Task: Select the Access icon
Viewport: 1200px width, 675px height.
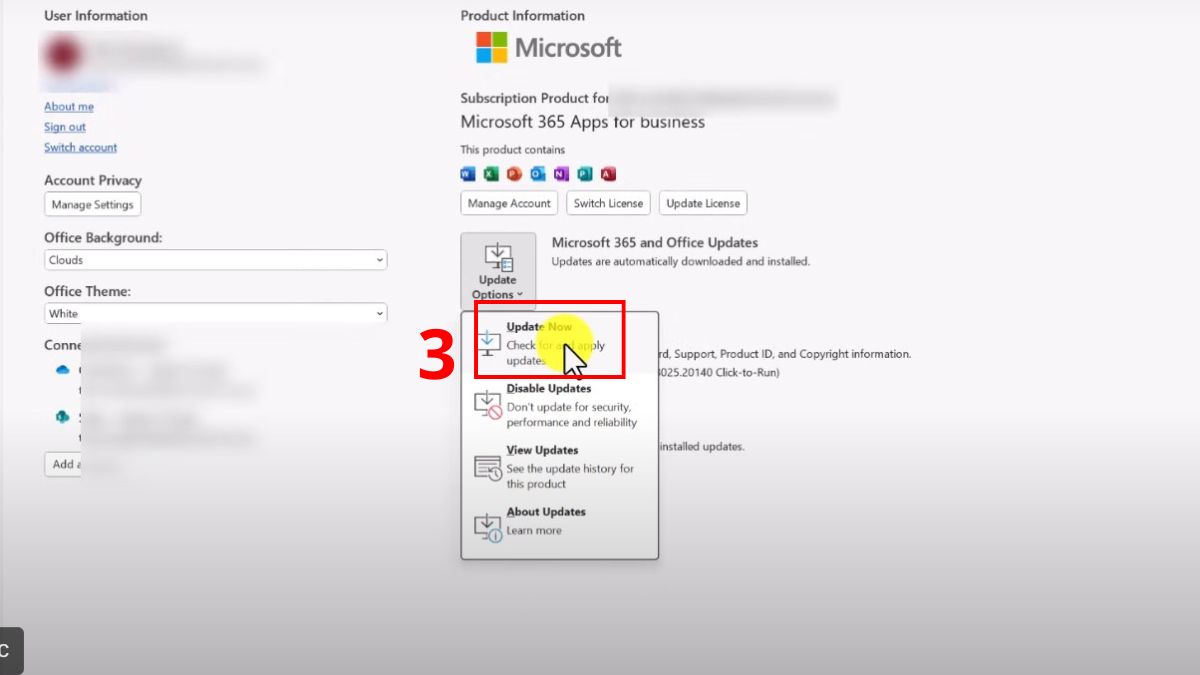Action: point(607,173)
